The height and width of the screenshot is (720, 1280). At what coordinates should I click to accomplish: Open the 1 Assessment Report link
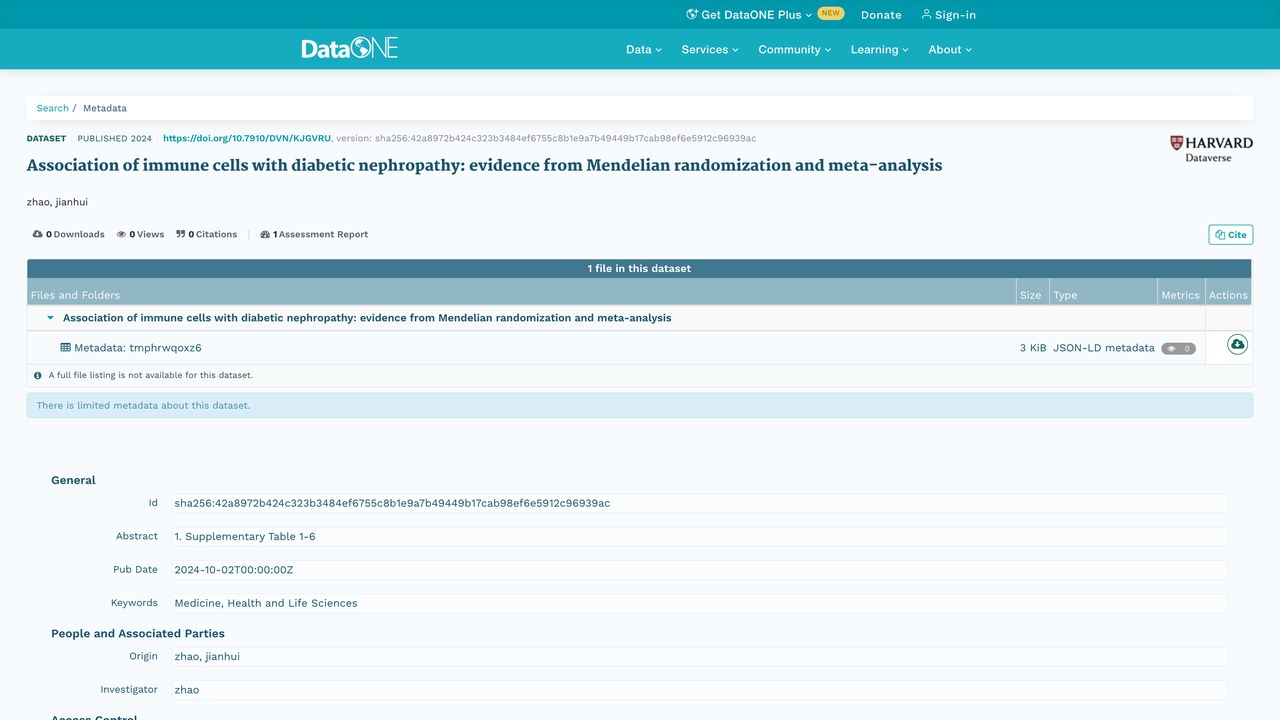click(x=314, y=234)
